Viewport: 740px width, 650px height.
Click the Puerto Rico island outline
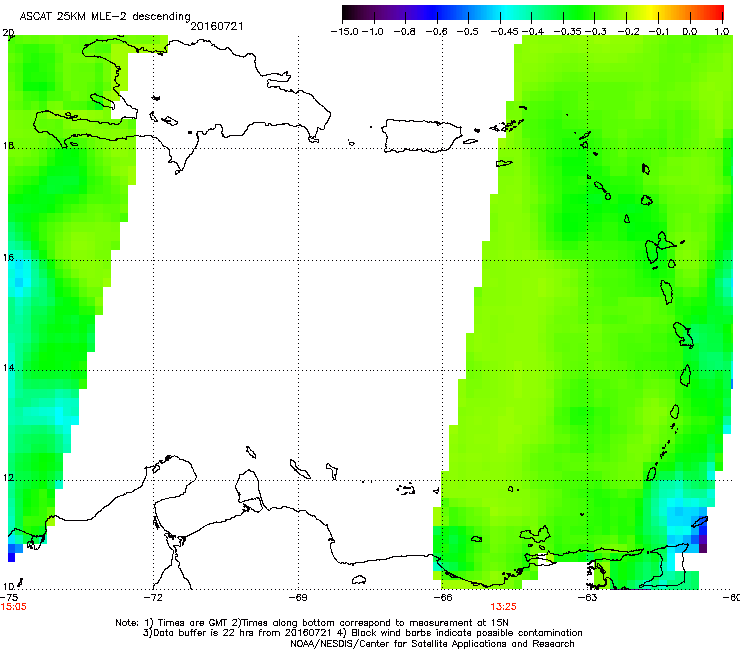(x=421, y=136)
